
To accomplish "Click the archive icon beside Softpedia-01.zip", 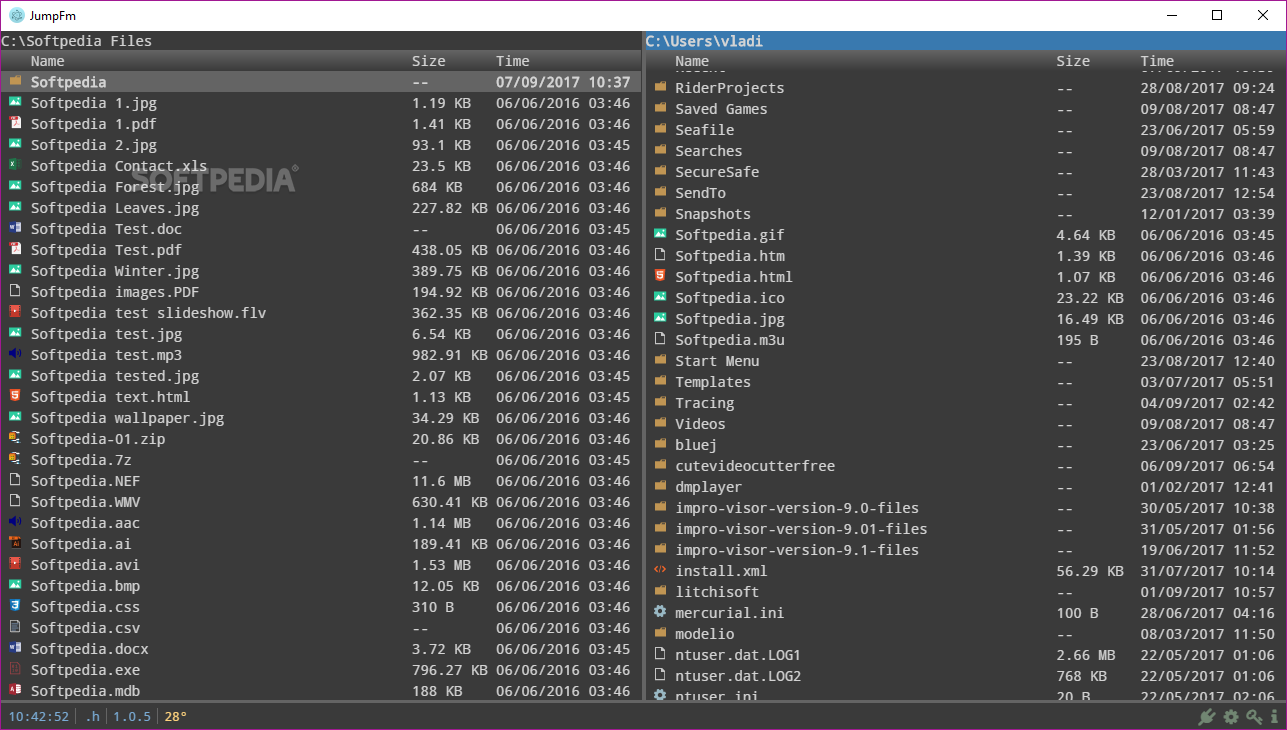I will [15, 438].
